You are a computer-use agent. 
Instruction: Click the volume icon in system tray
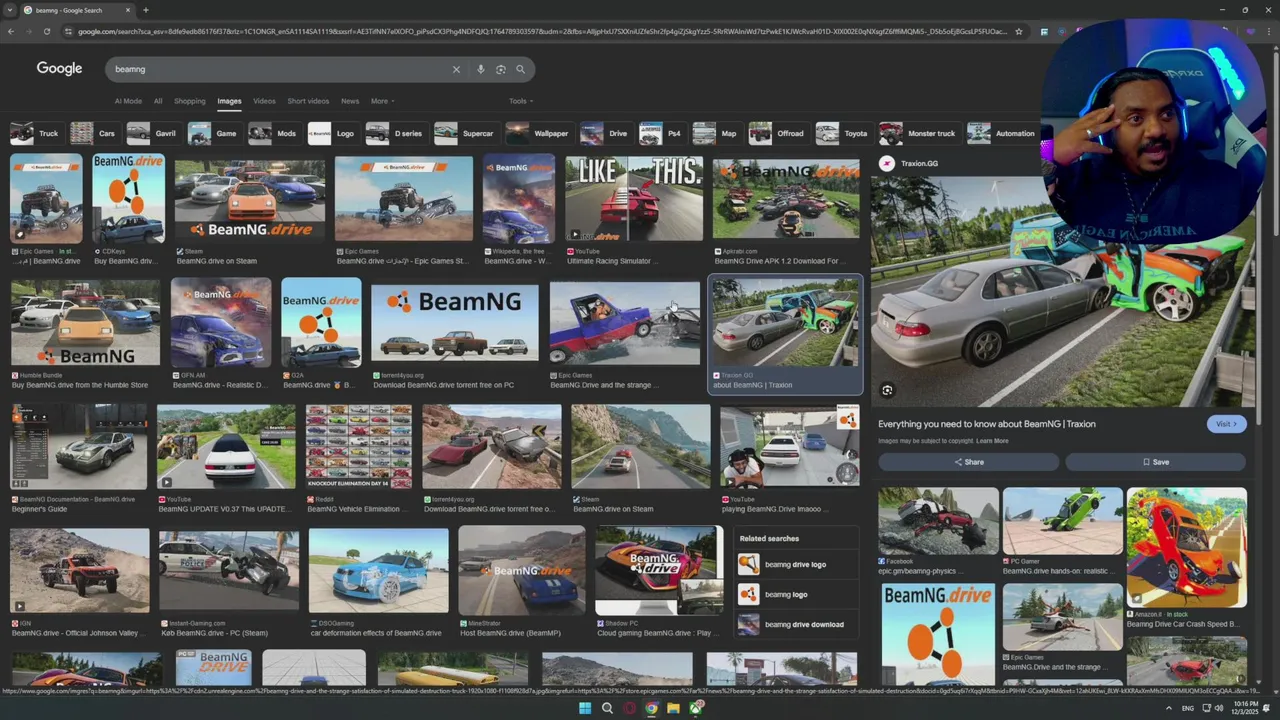(1220, 708)
